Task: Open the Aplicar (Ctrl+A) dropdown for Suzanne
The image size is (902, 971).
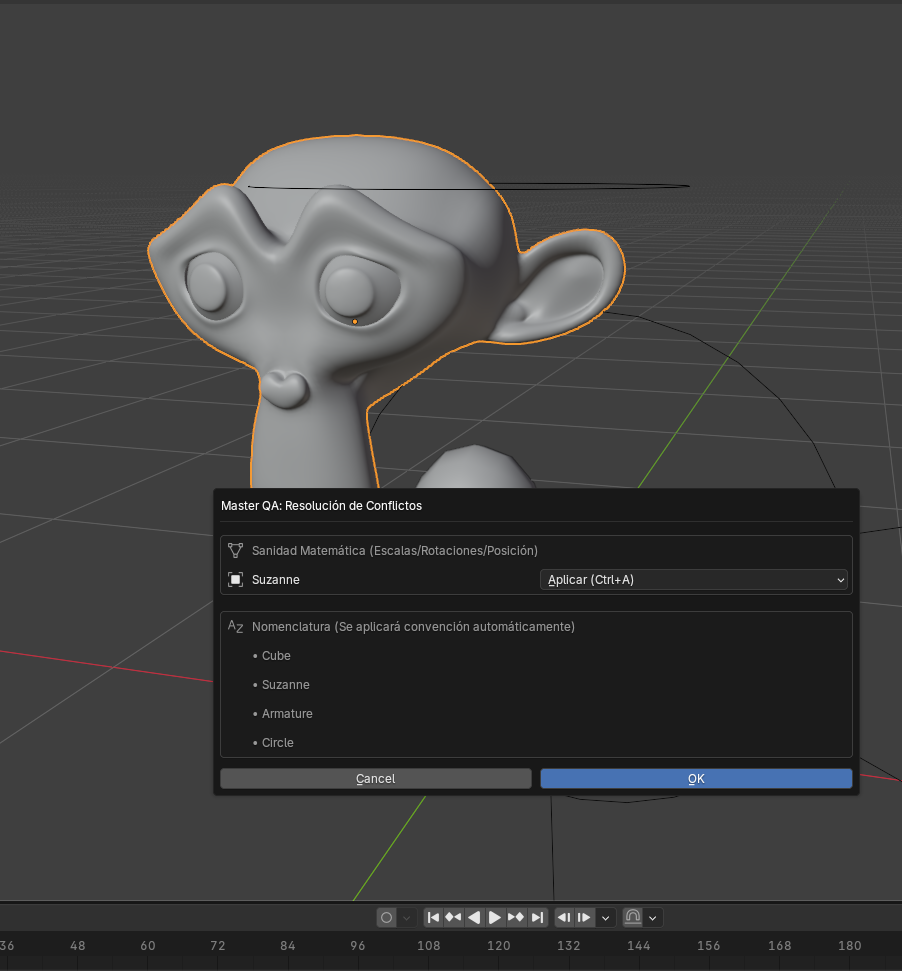Action: (x=693, y=580)
